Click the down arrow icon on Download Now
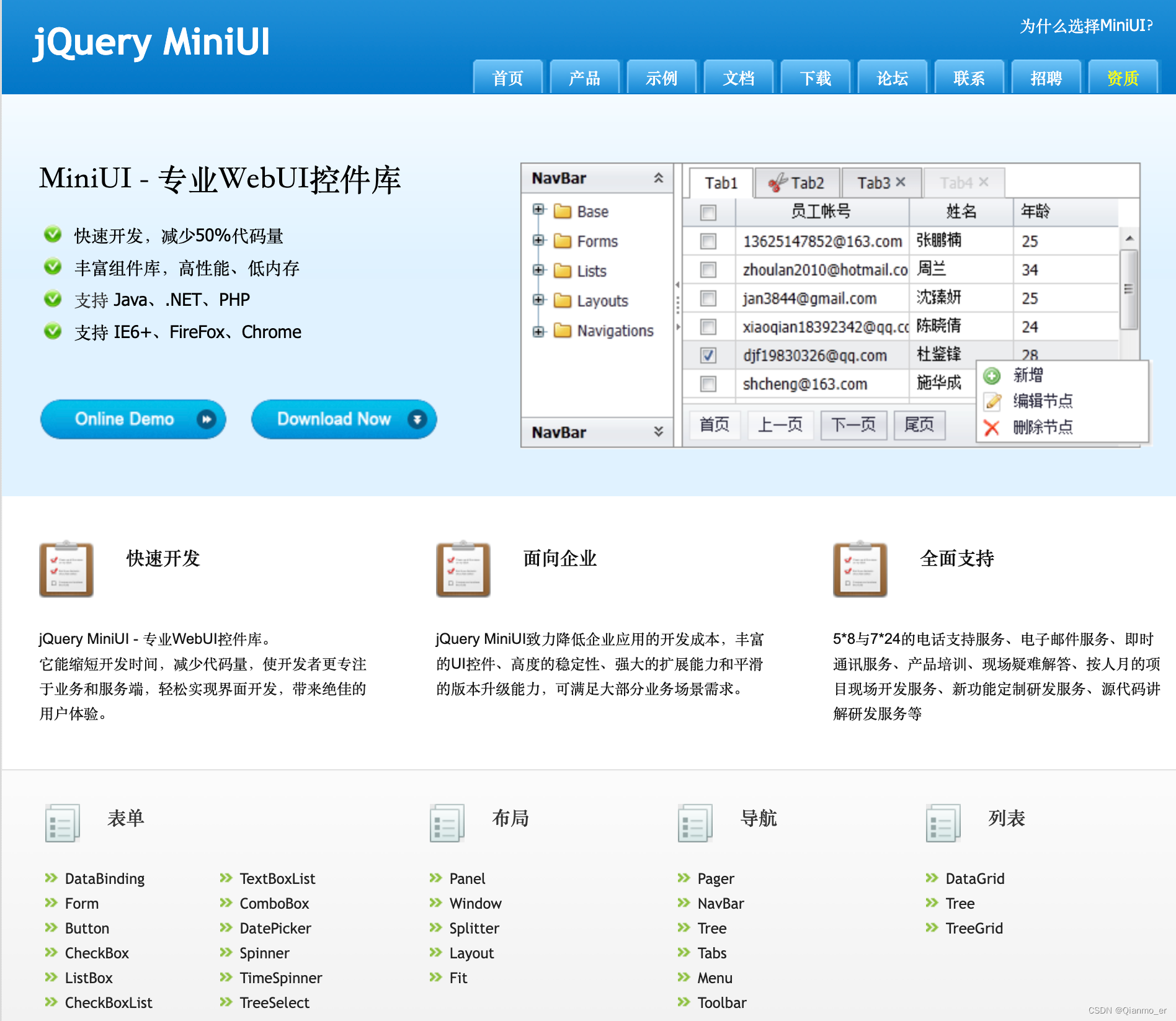Screen dimensions: 1176x1021 pos(417,419)
